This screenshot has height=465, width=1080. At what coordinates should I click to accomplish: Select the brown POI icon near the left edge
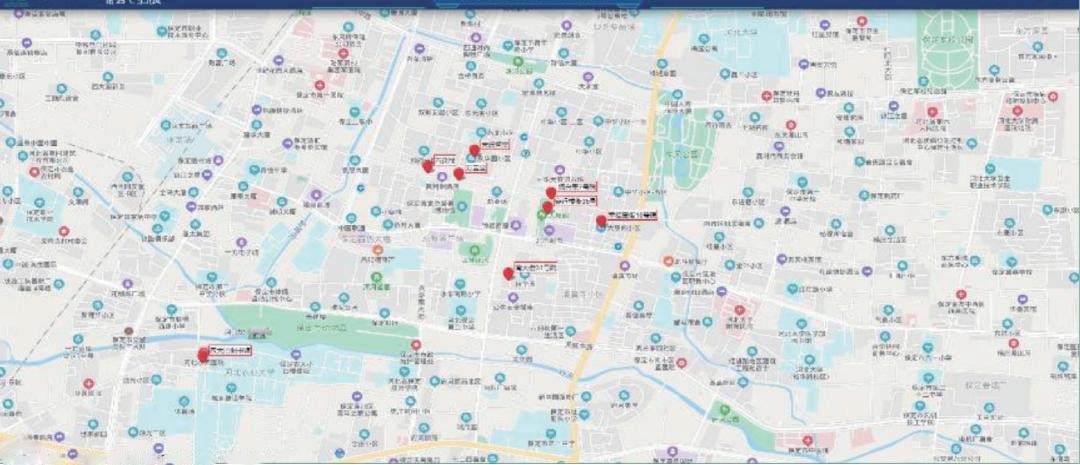127,331
